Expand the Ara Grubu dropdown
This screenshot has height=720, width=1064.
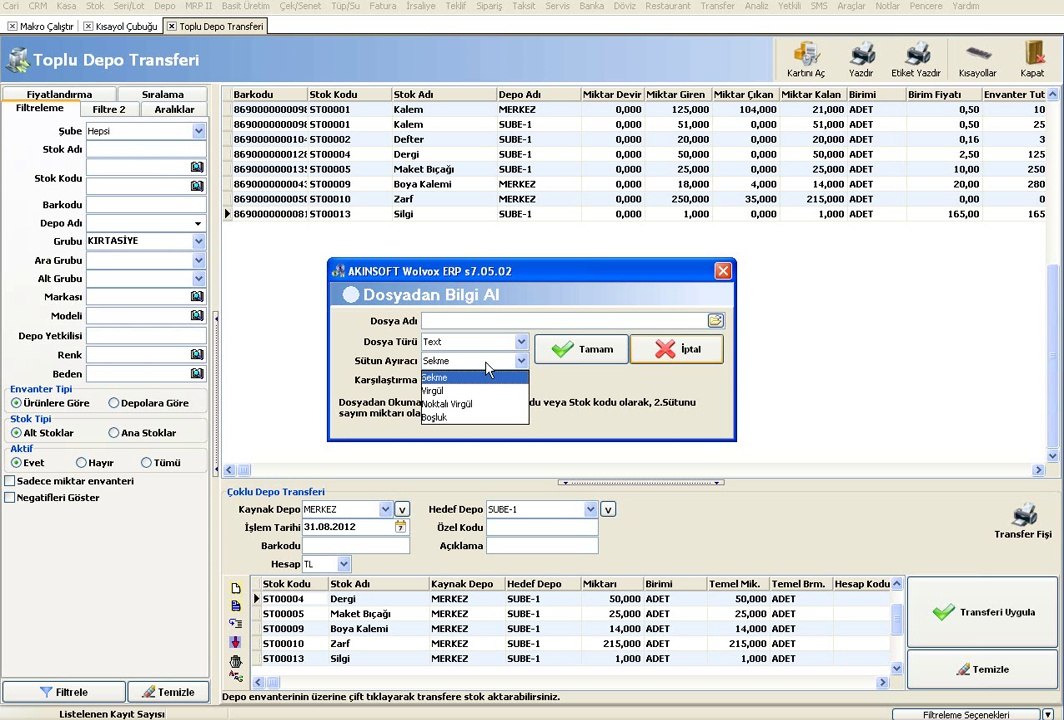(198, 260)
